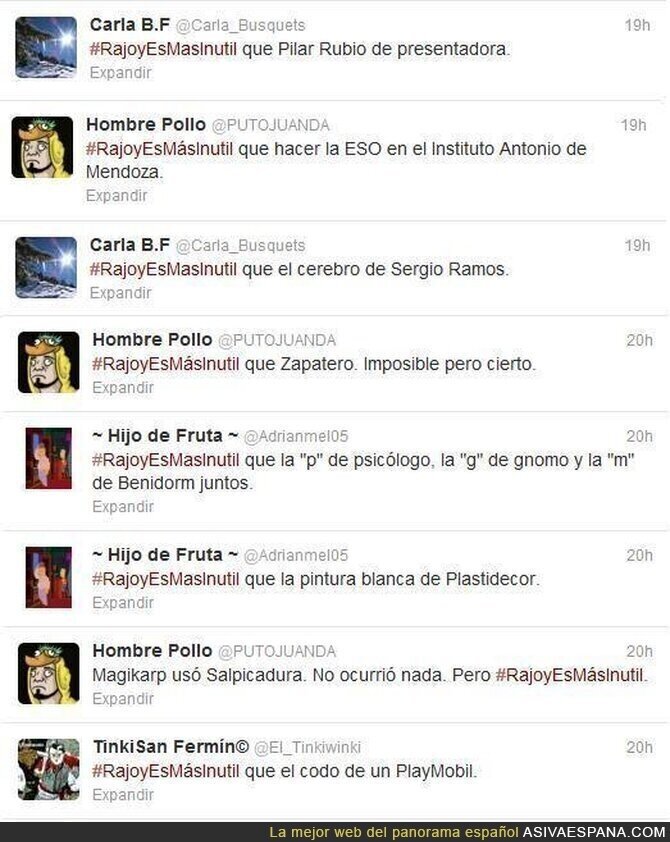
Task: Expand the PlayMobil codo tweet
Action: tap(123, 794)
